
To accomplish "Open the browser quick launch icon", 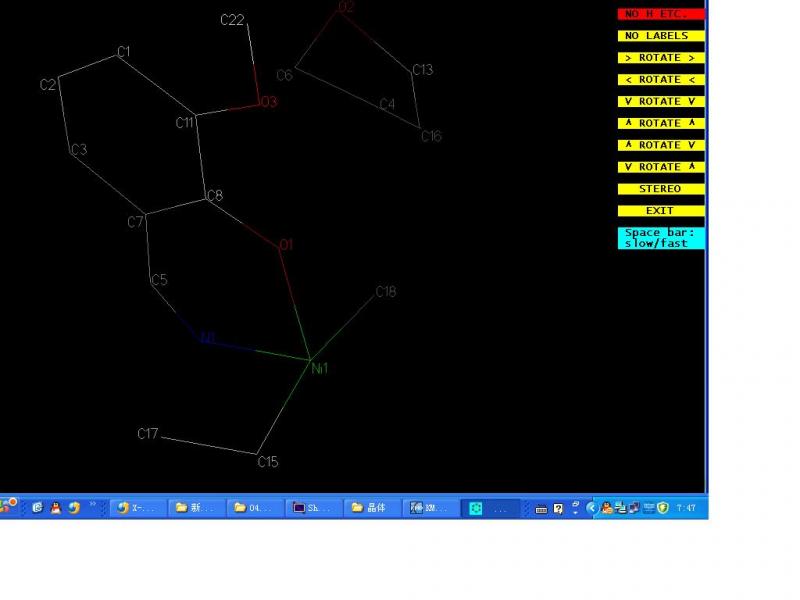I will coord(74,508).
